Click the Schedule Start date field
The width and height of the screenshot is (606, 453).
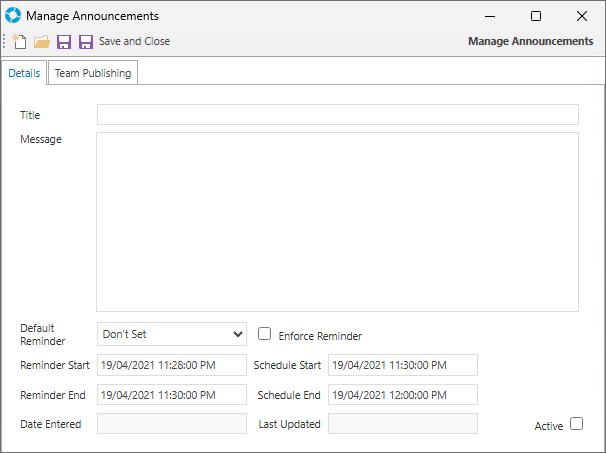402,365
